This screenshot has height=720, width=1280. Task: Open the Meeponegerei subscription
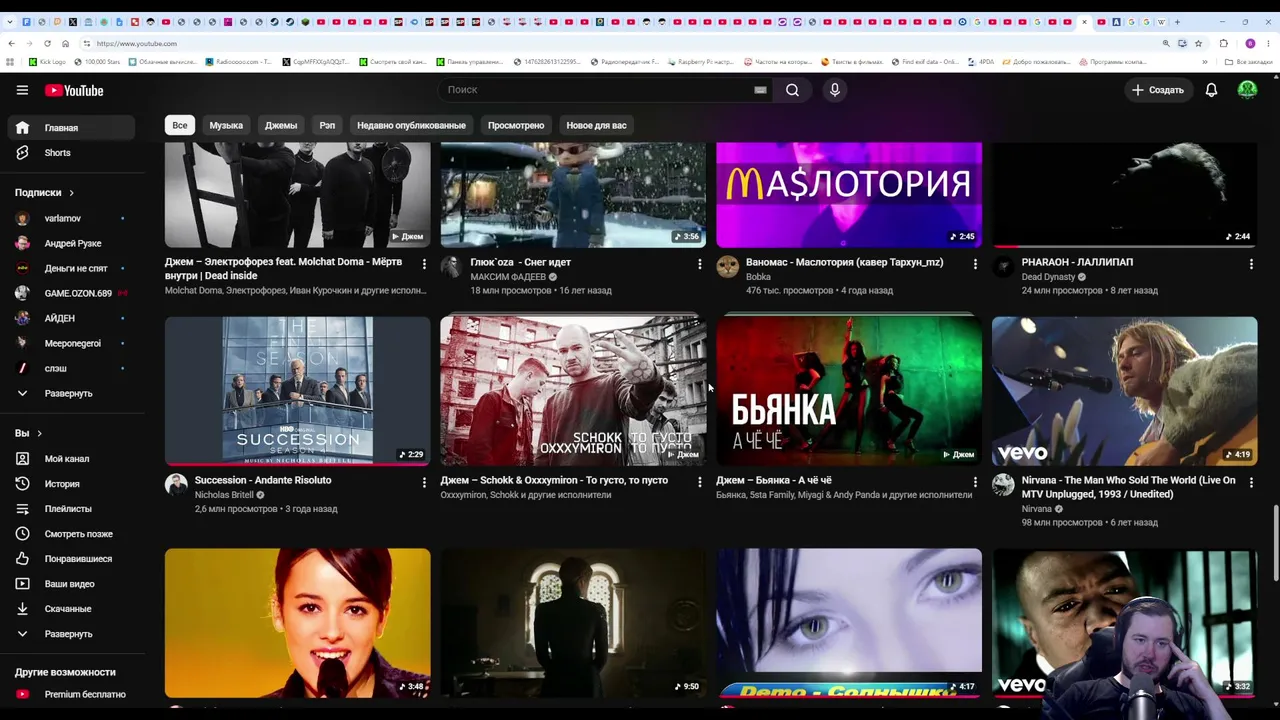[71, 344]
